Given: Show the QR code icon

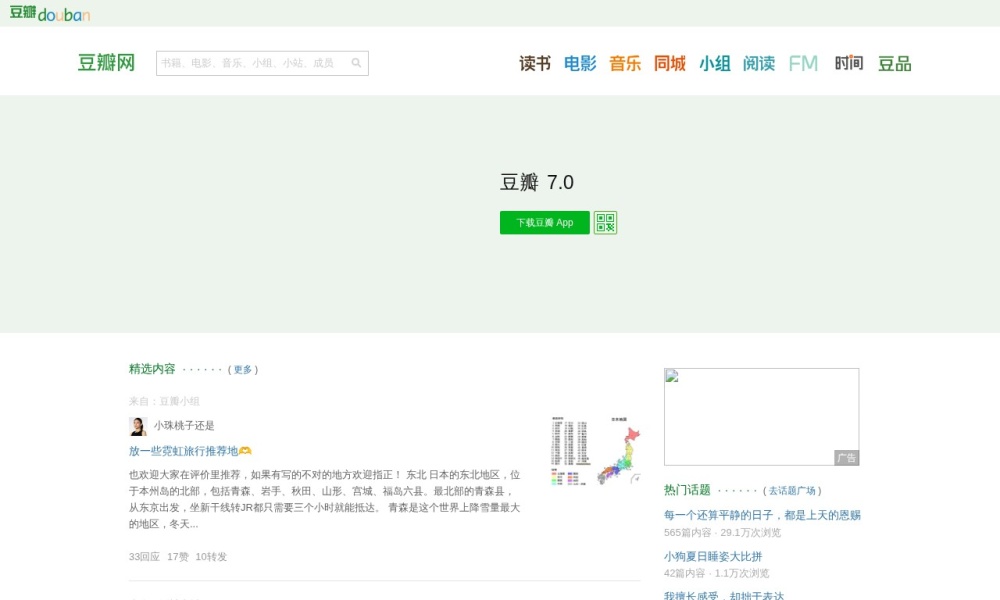Looking at the screenshot, I should [605, 223].
